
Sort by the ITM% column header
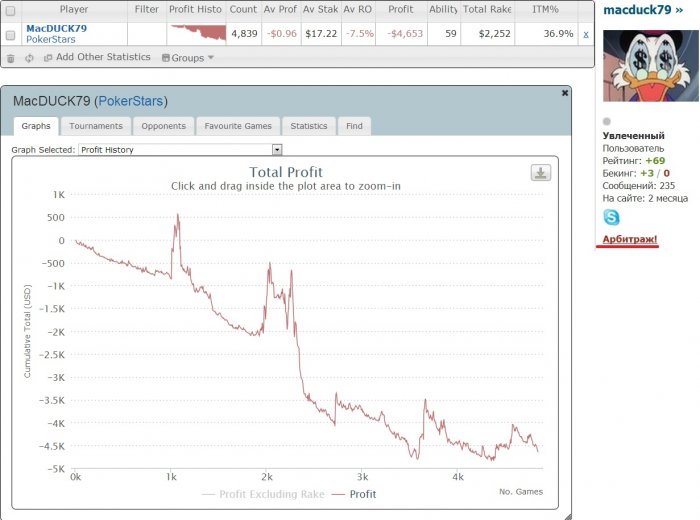[x=546, y=9]
